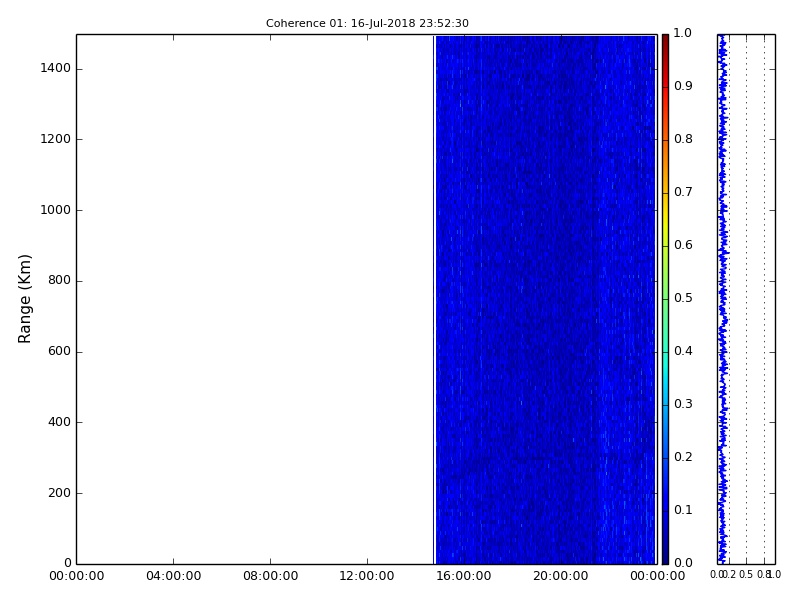The width and height of the screenshot is (800, 600).
Task: Click the 'Range (Km)' y-axis label
Action: (24, 299)
